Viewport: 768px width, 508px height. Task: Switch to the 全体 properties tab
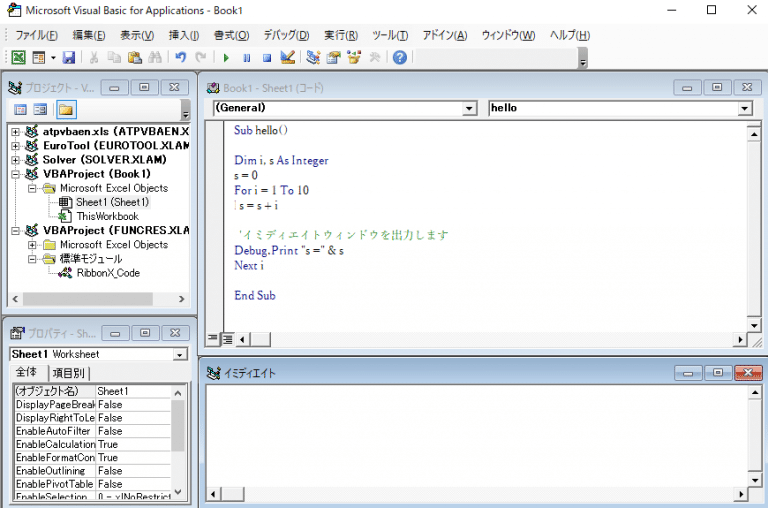pyautogui.click(x=26, y=372)
